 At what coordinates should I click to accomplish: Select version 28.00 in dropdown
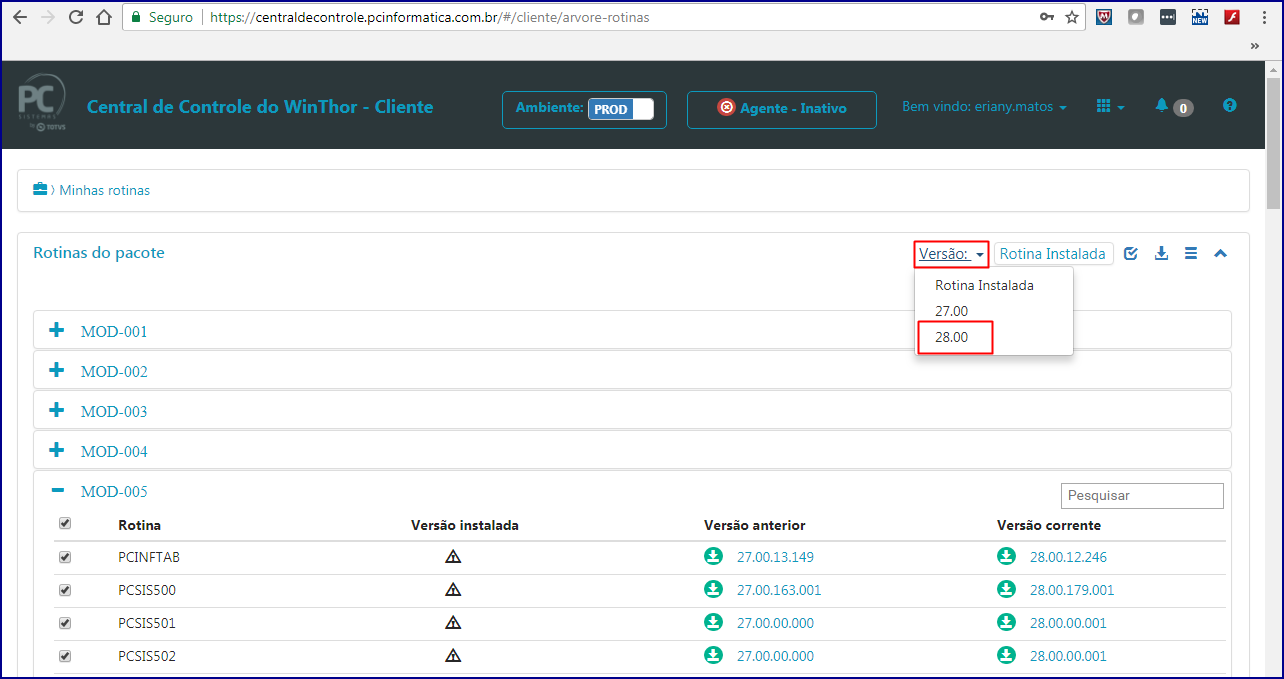click(952, 337)
